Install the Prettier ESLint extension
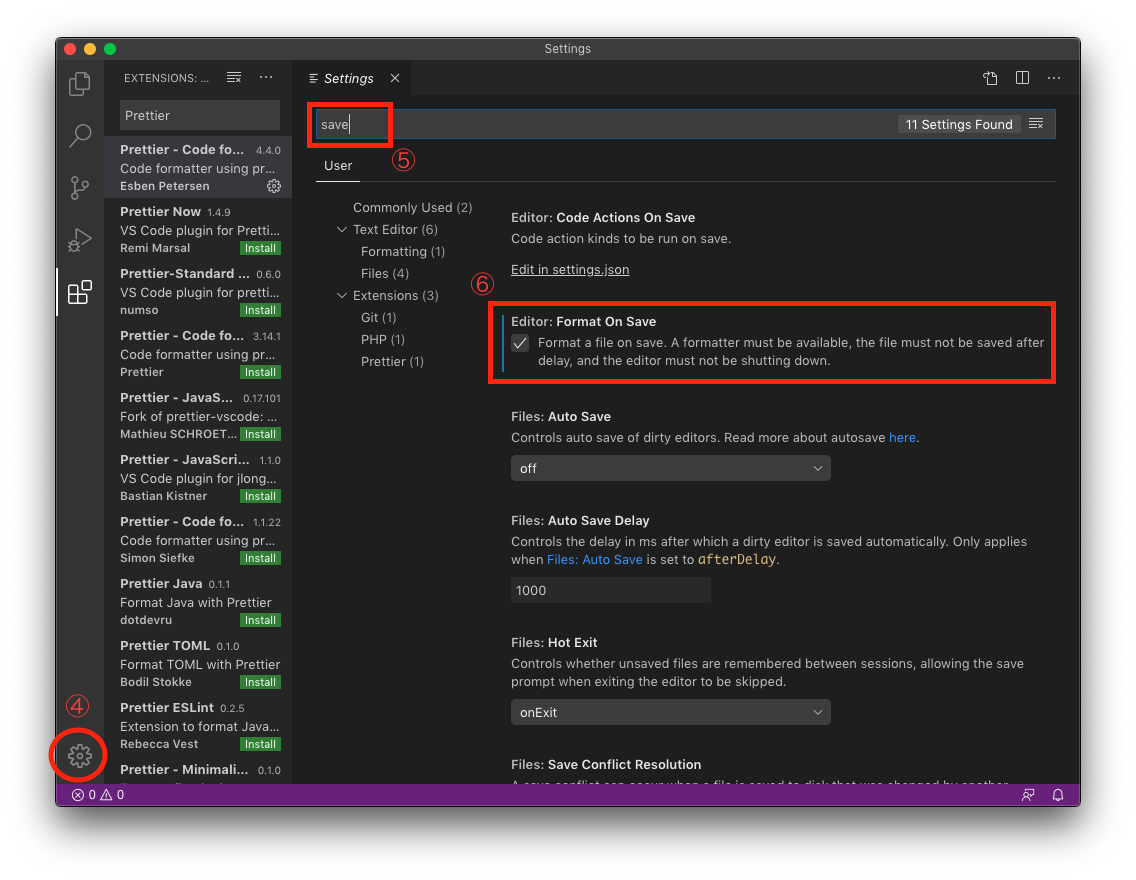 pos(260,744)
